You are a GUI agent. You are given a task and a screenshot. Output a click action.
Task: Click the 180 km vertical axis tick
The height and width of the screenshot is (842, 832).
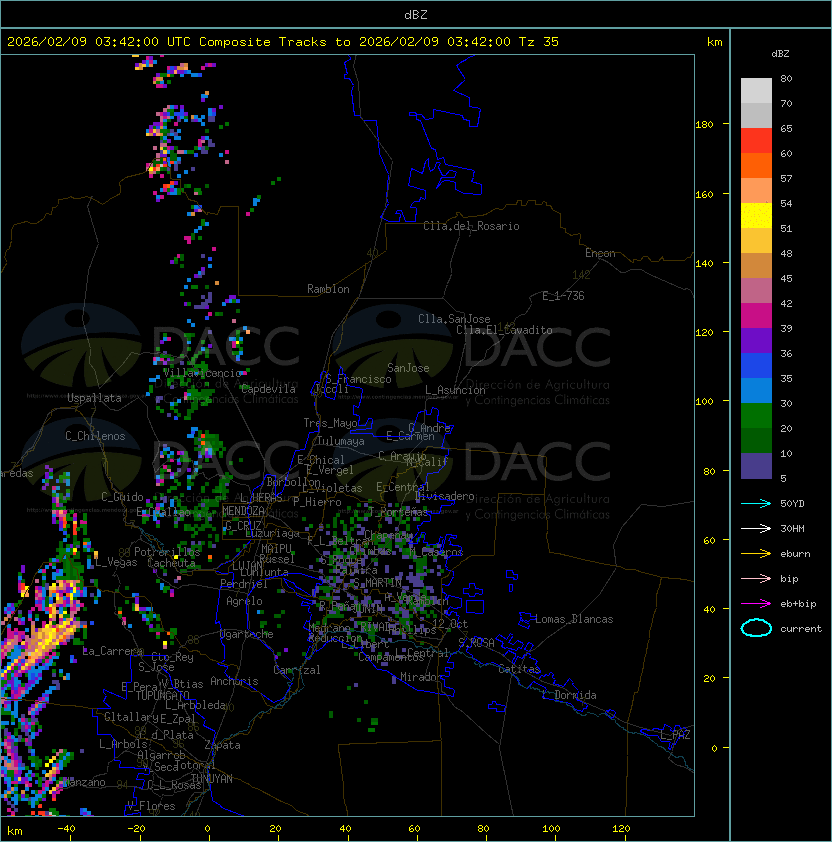[x=704, y=125]
